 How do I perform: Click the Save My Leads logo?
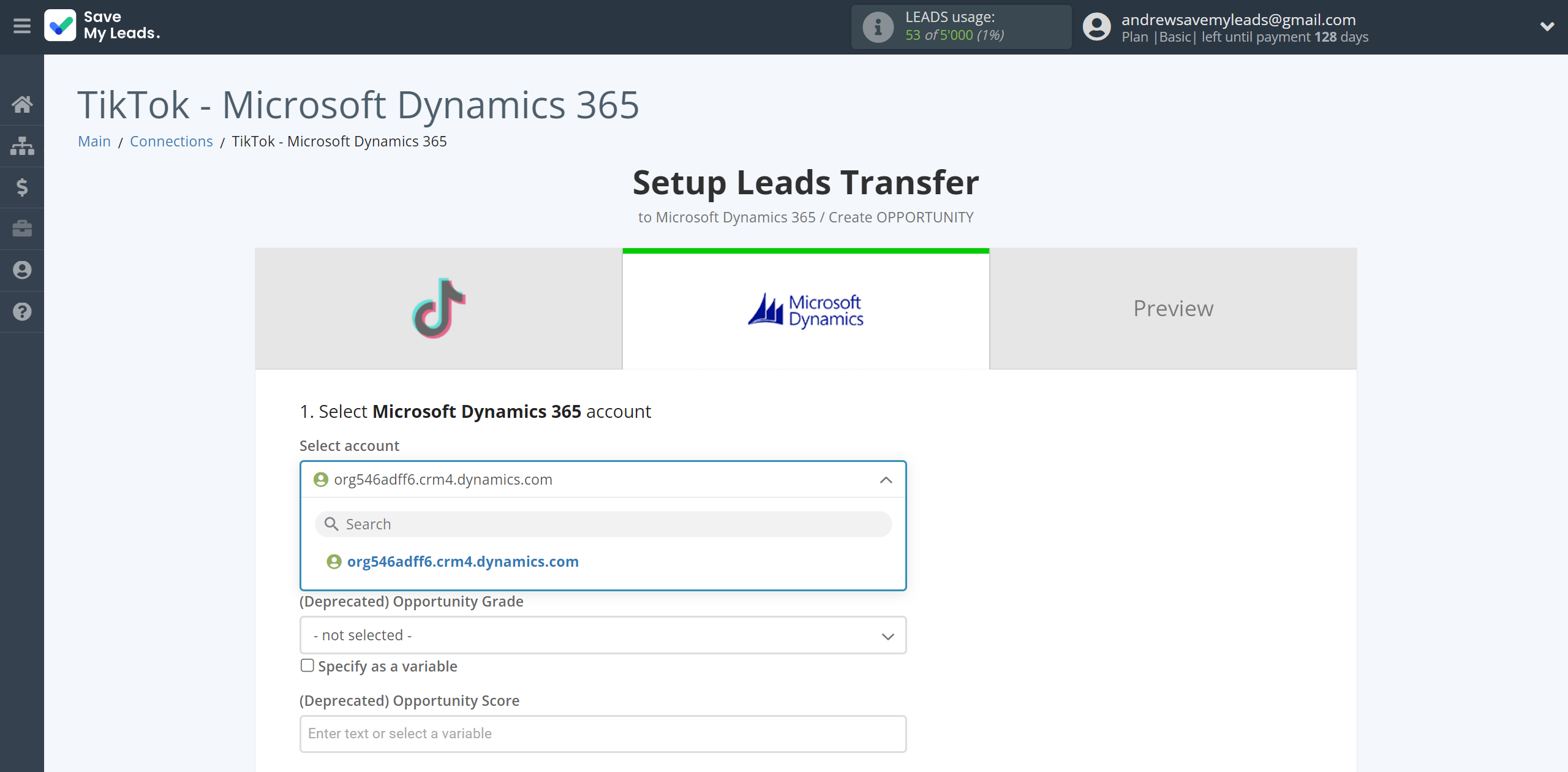coord(102,26)
